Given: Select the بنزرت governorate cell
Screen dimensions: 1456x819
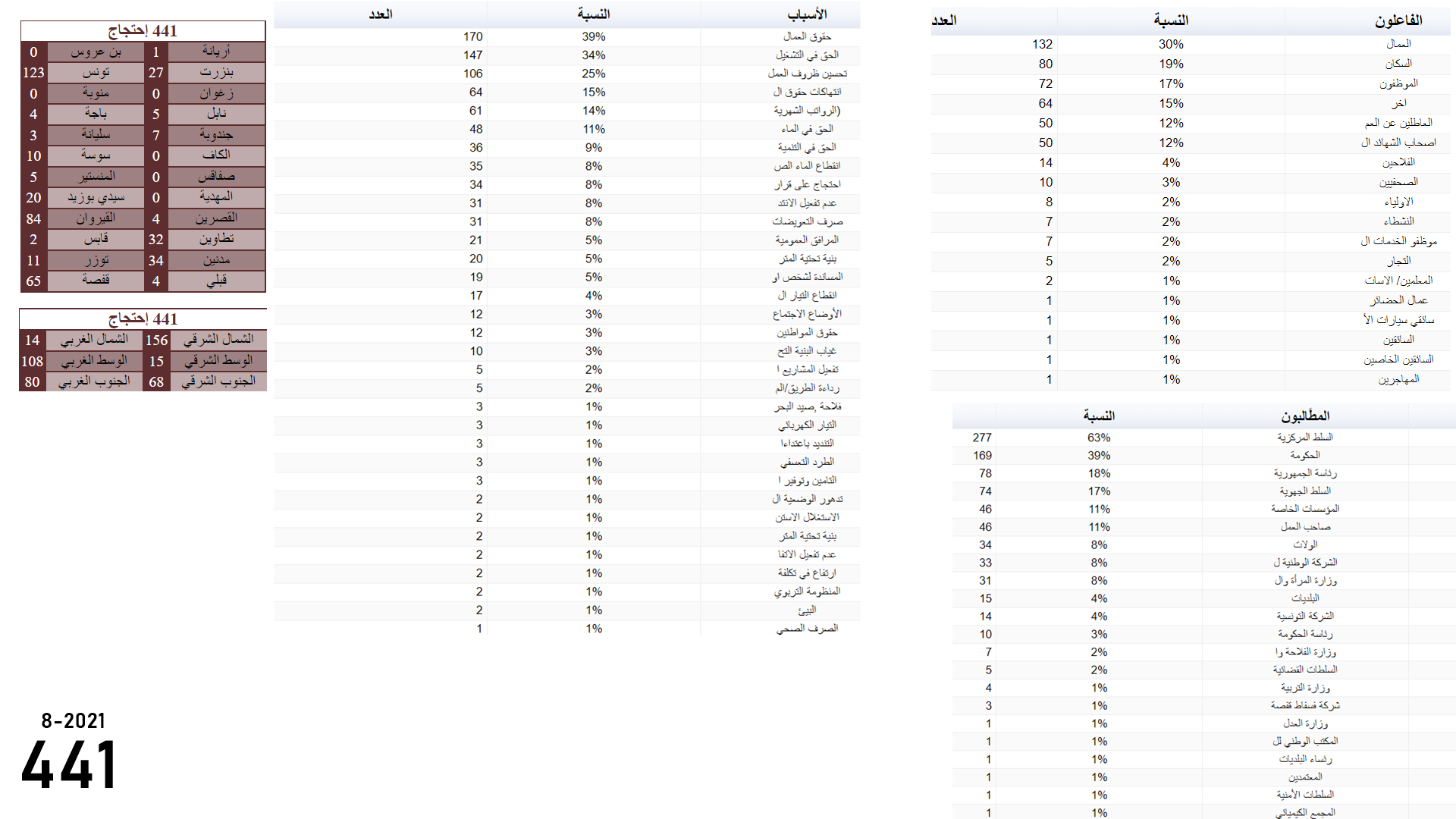Looking at the screenshot, I should pyautogui.click(x=216, y=73).
